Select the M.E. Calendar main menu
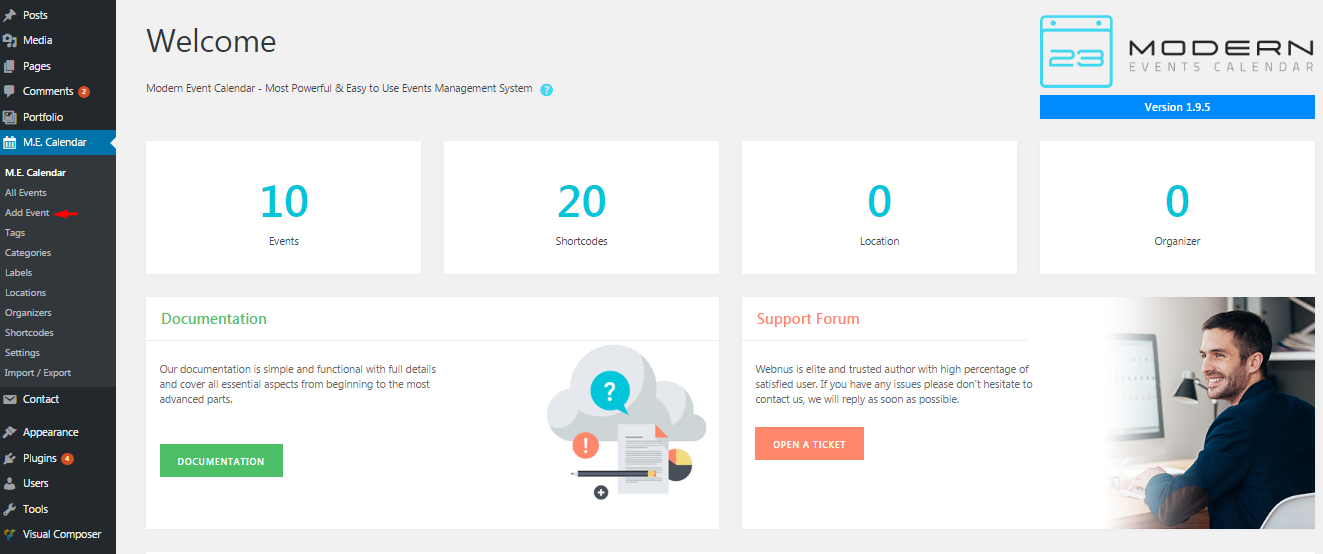This screenshot has width=1323, height=554. [58, 142]
